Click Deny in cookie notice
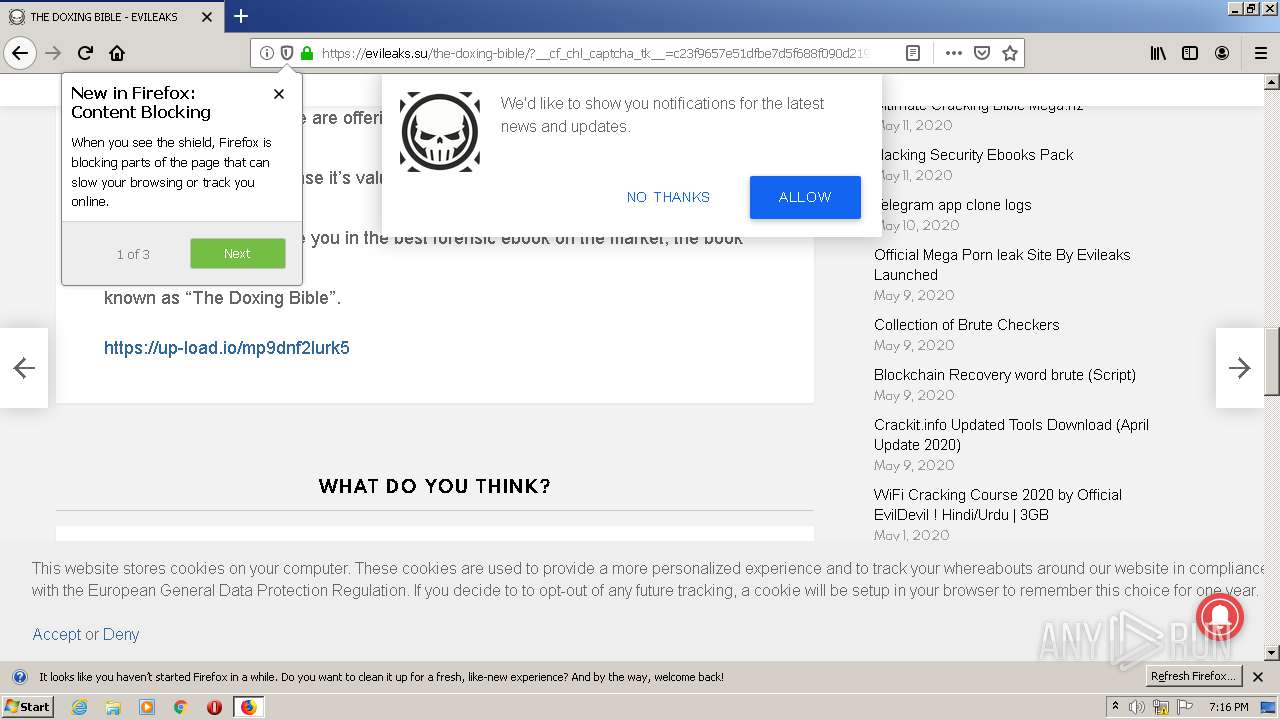The height and width of the screenshot is (720, 1280). [x=121, y=634]
